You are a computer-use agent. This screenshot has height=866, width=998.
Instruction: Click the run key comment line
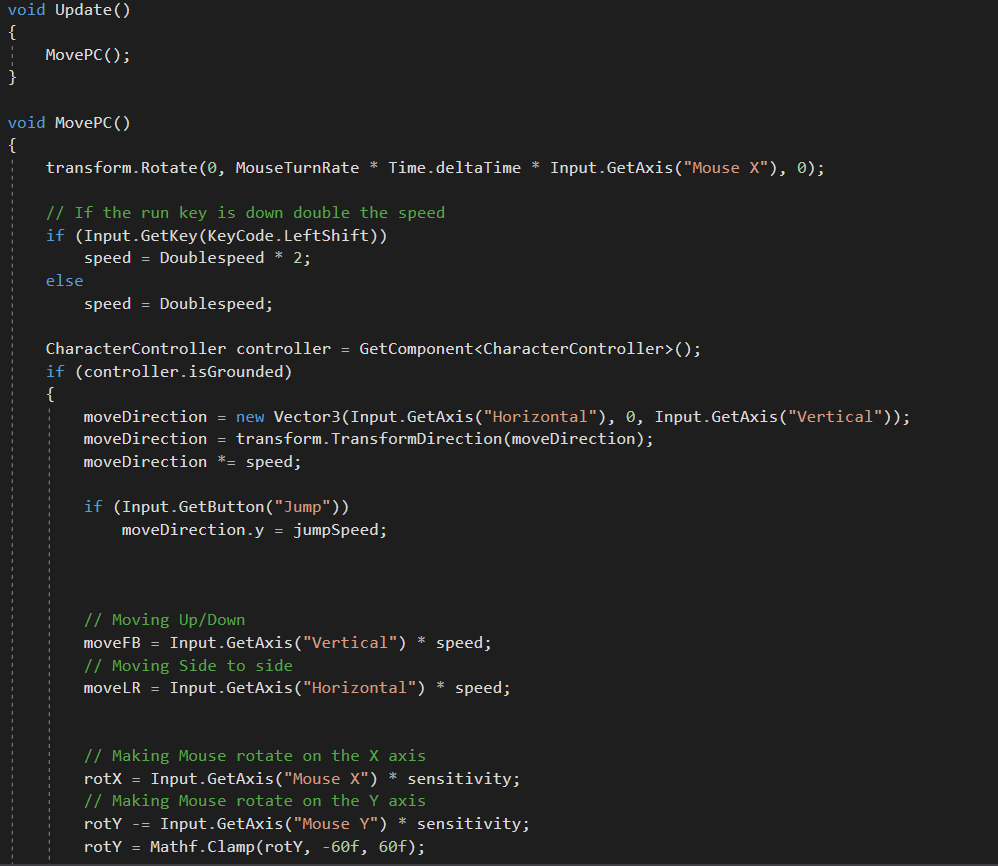tap(245, 212)
